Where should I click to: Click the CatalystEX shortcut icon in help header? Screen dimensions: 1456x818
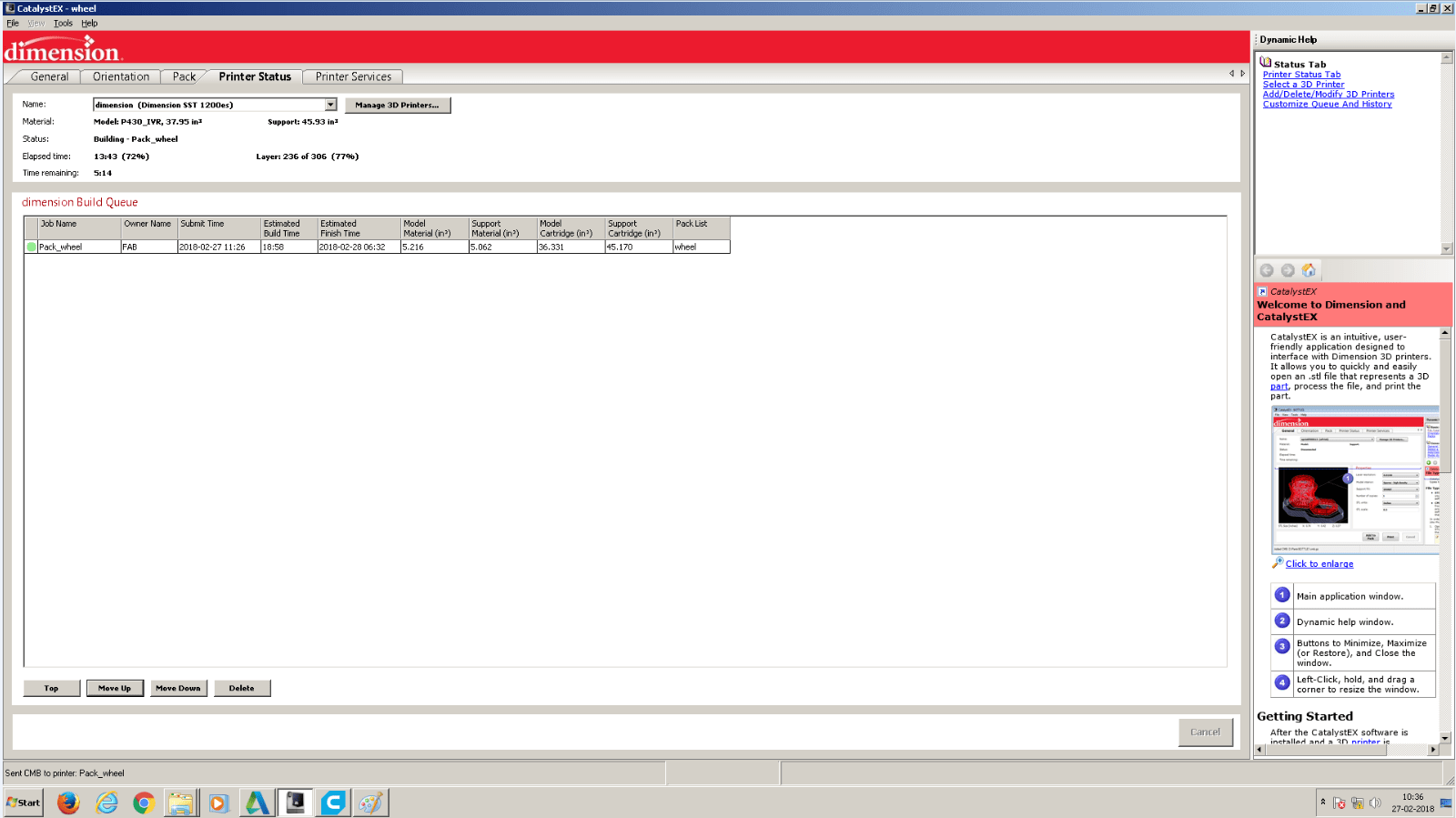pyautogui.click(x=1263, y=291)
